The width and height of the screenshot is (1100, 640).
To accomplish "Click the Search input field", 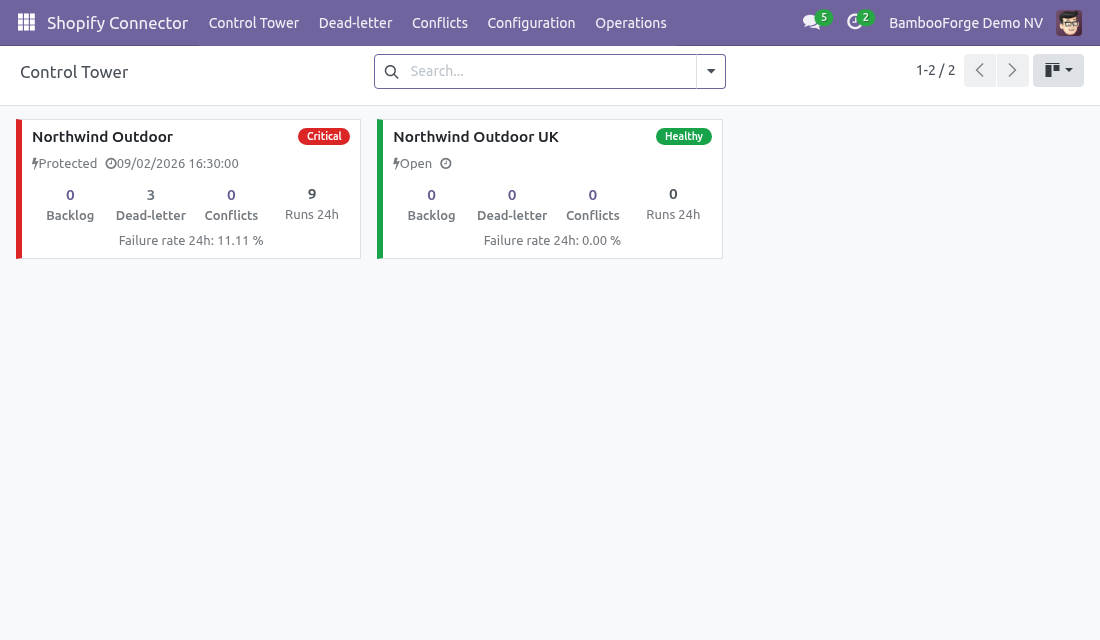I will click(x=549, y=72).
